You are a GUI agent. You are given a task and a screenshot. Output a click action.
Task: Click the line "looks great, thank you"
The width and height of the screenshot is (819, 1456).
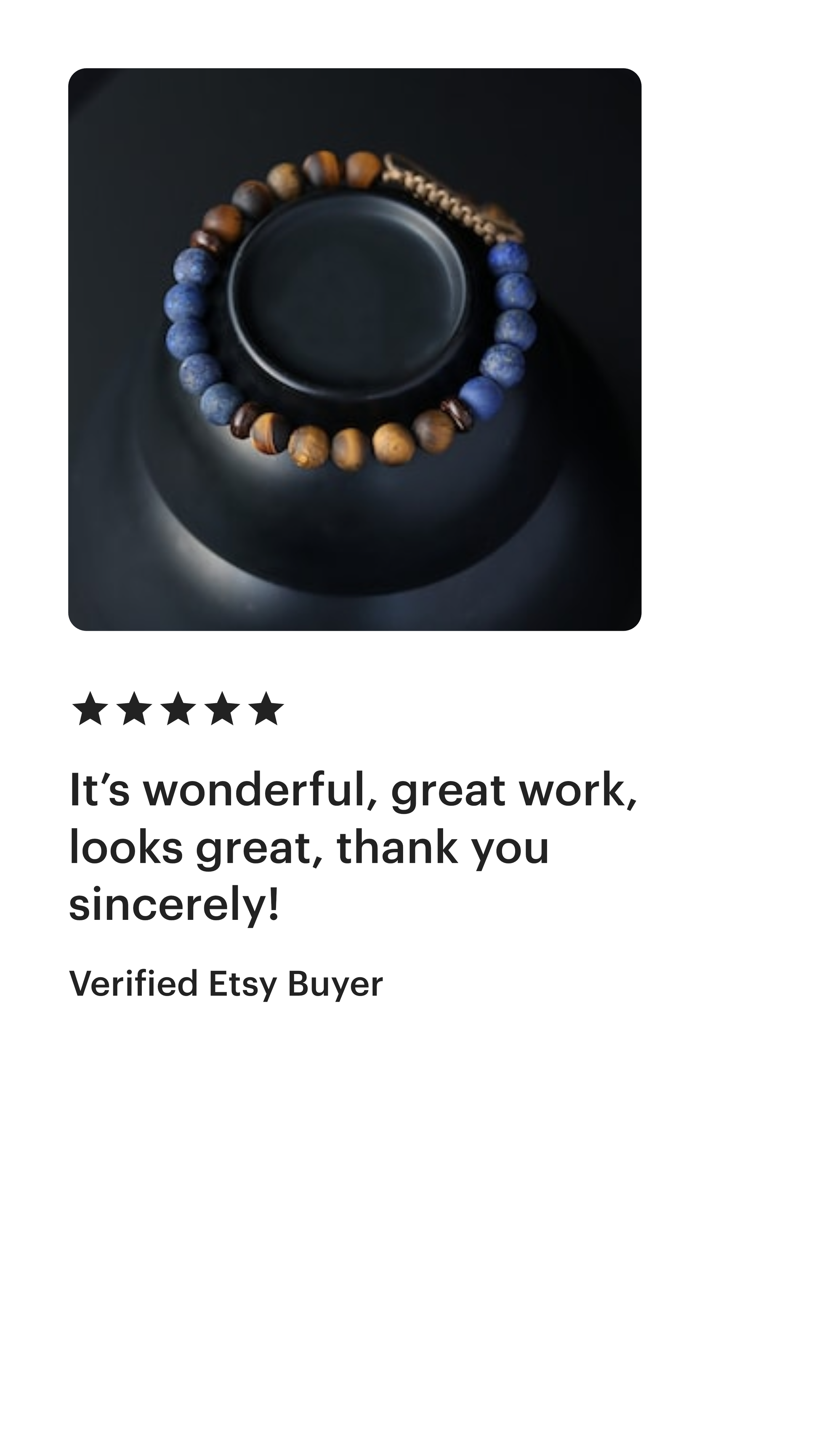pos(308,848)
